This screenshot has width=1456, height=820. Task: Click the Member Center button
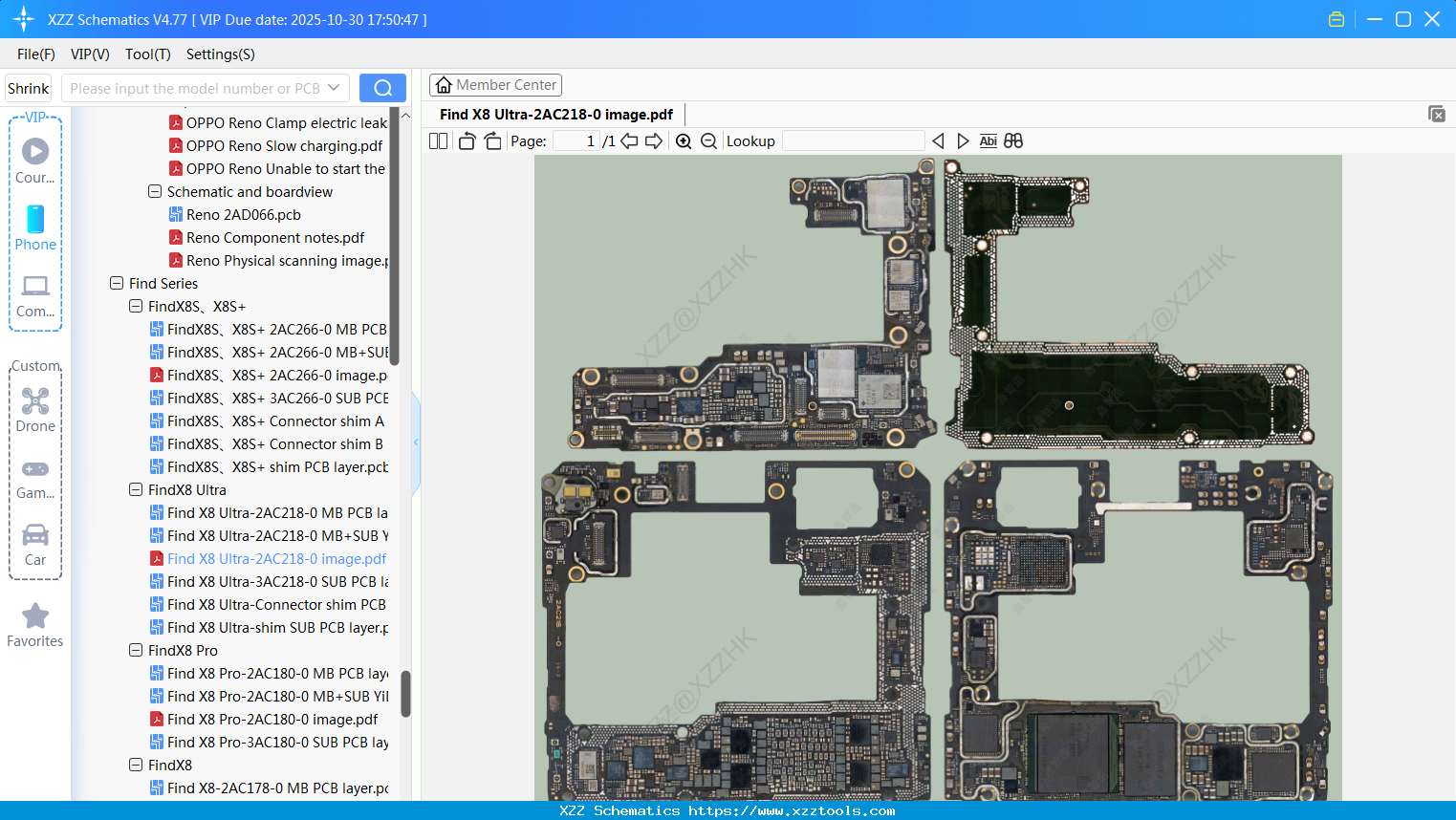(495, 85)
